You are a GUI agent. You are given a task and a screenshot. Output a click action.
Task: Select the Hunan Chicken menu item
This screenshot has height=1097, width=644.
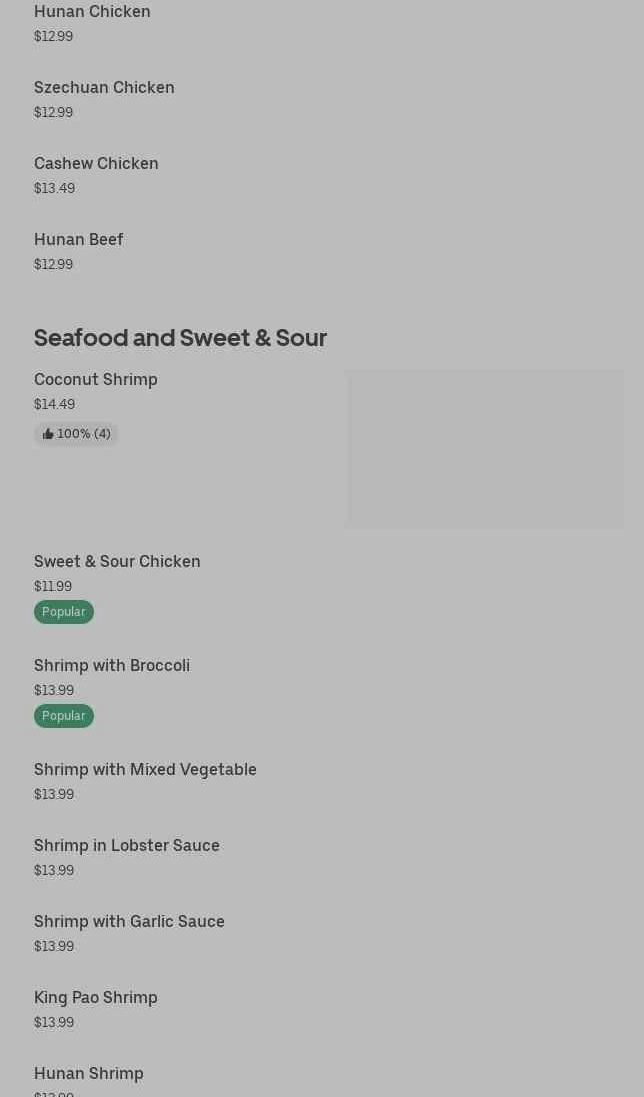[92, 12]
